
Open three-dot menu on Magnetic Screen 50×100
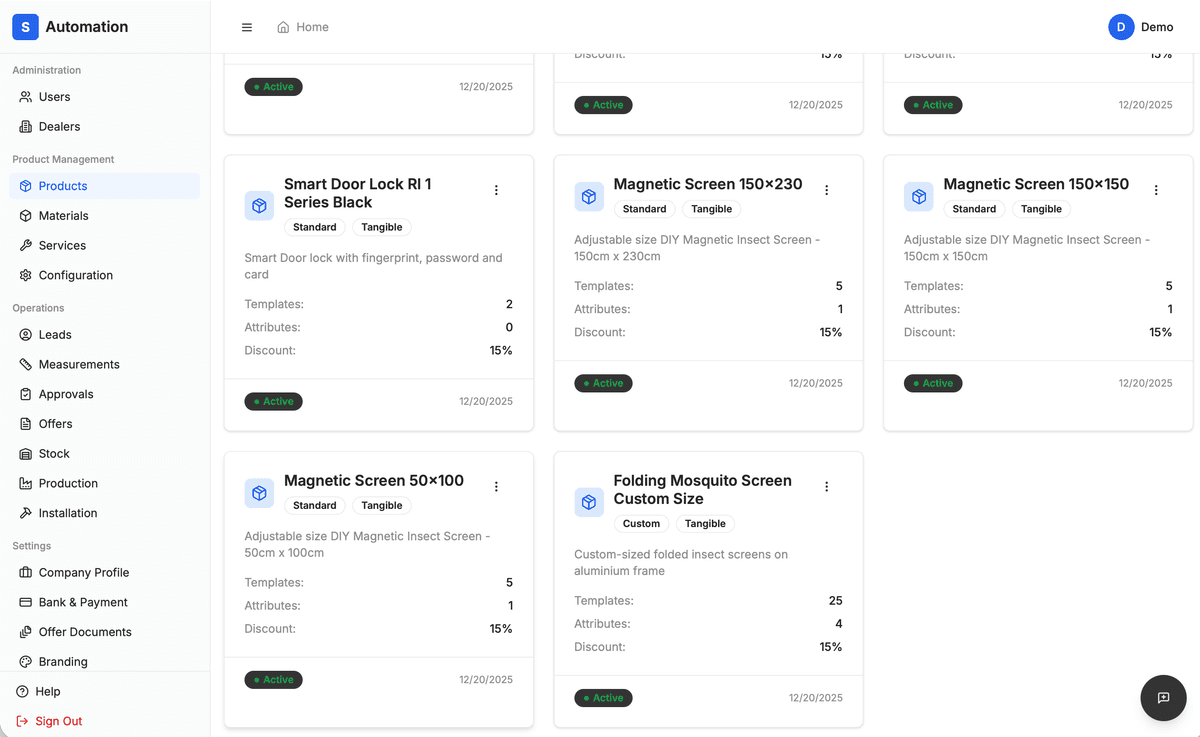coord(496,487)
